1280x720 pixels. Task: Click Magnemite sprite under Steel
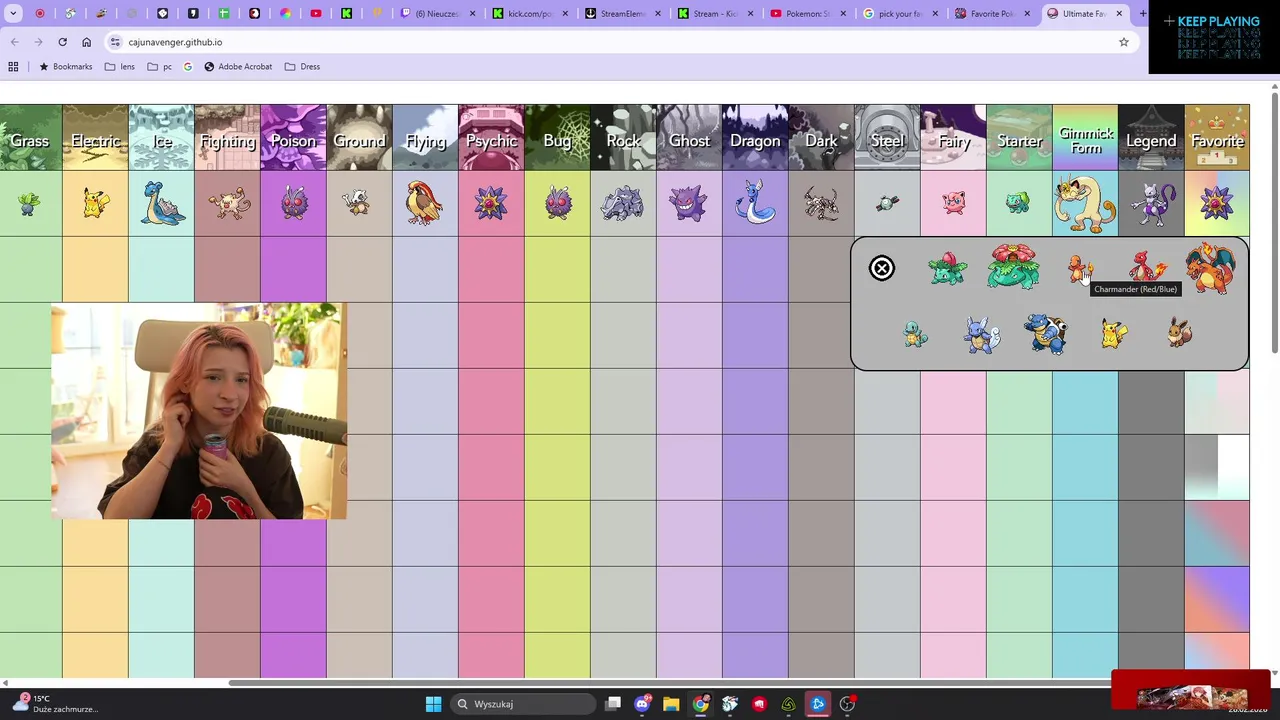pos(887,204)
